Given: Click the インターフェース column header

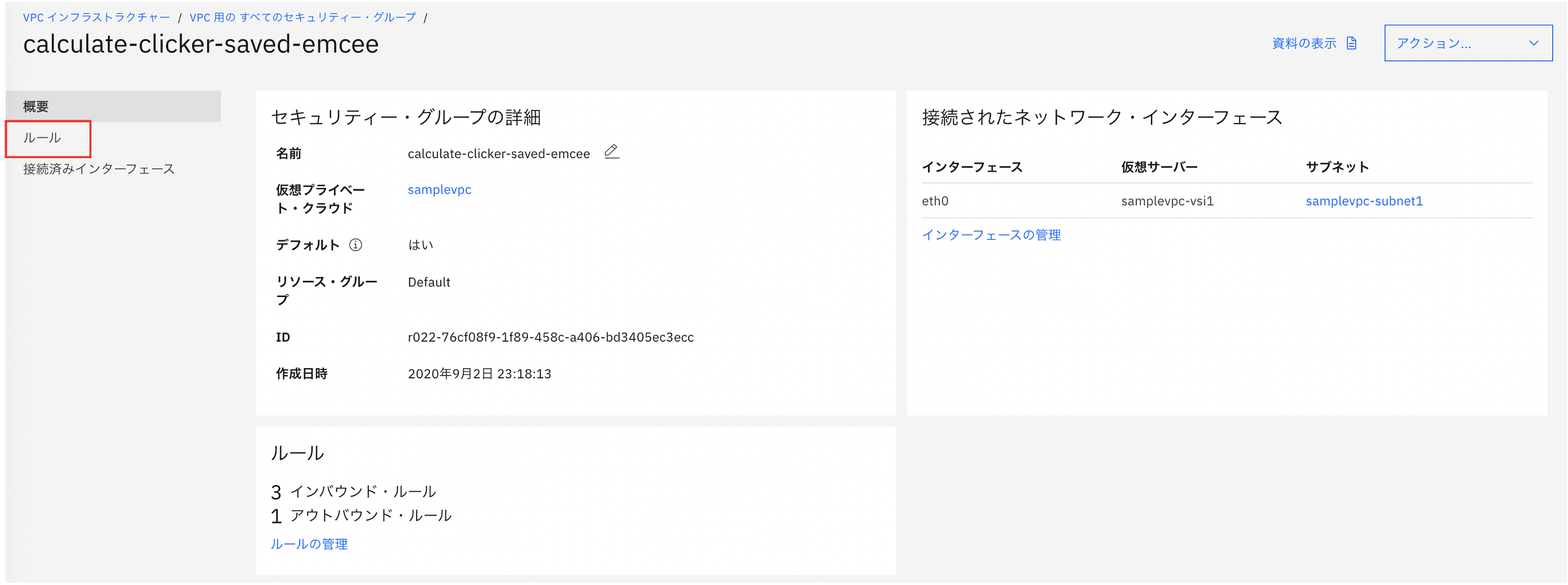Looking at the screenshot, I should click(x=972, y=167).
